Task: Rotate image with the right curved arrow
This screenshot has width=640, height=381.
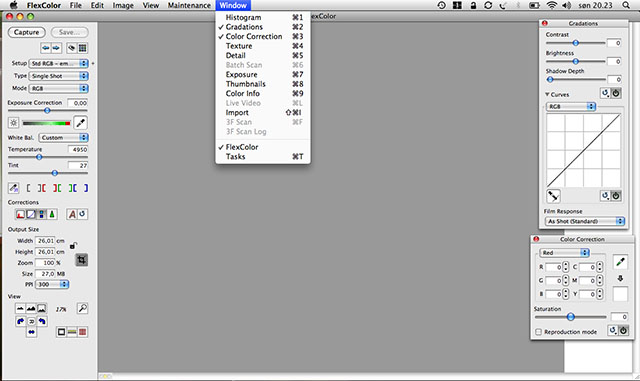Action: 42,321
